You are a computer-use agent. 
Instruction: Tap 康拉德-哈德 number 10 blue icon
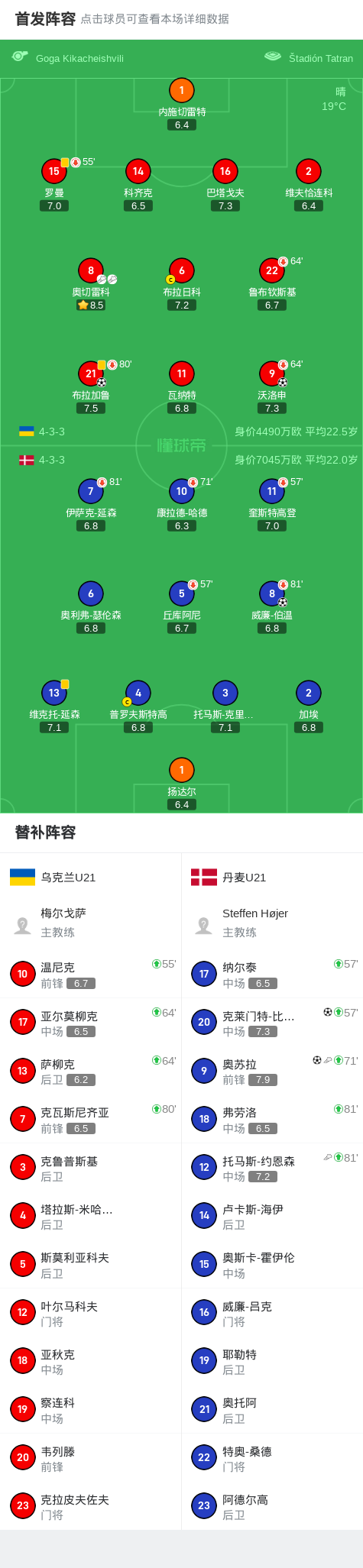[181, 491]
